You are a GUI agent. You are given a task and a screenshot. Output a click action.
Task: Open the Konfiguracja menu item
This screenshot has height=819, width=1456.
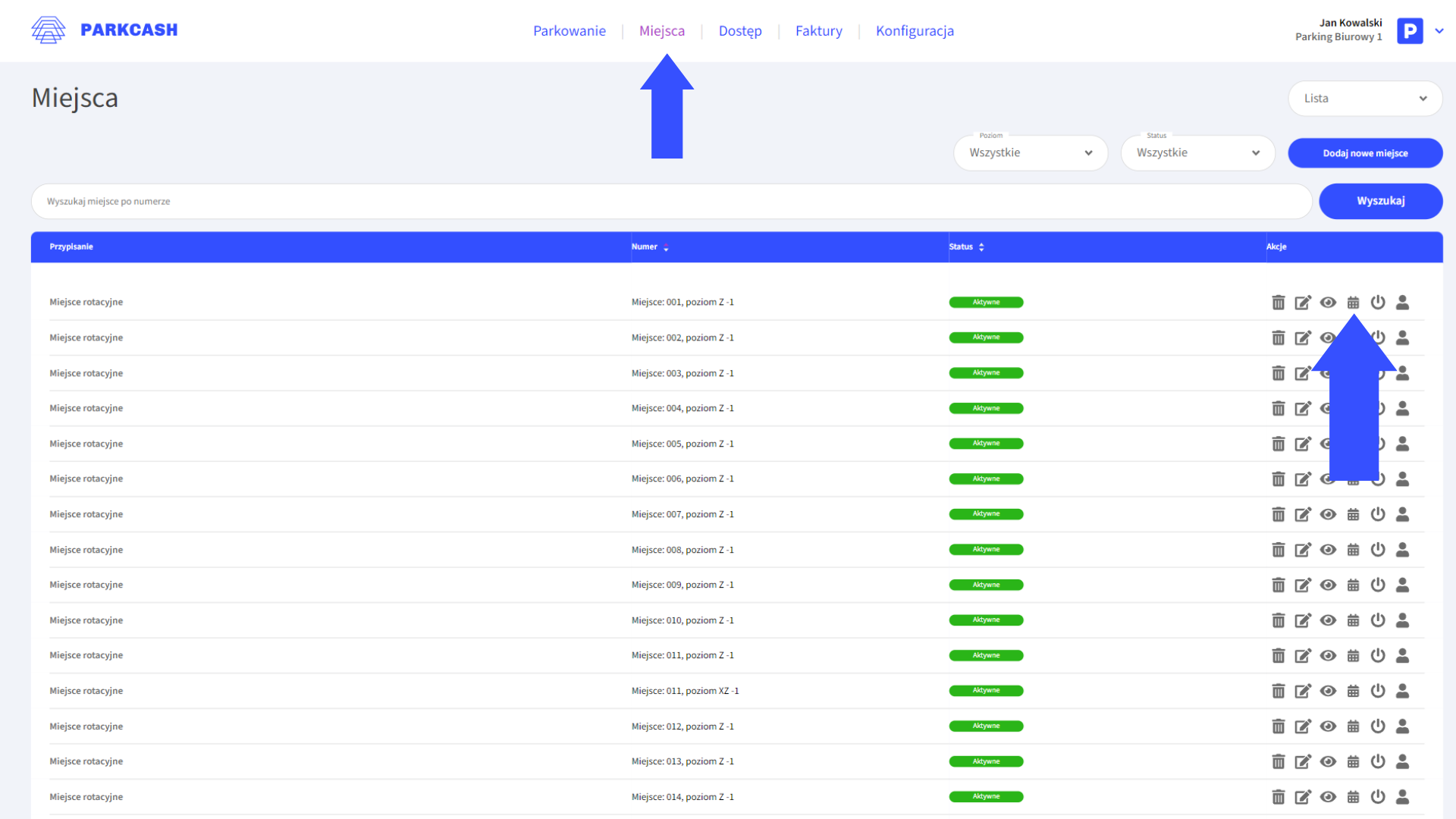coord(915,31)
